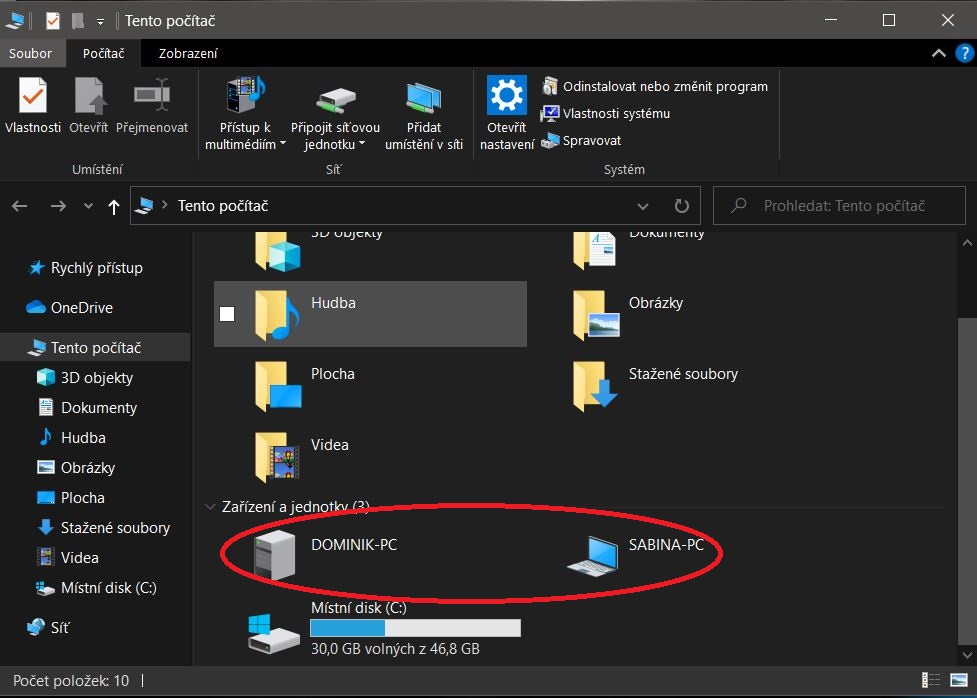Click Spravovat in Systém group
977x698 pixels.
pos(581,141)
